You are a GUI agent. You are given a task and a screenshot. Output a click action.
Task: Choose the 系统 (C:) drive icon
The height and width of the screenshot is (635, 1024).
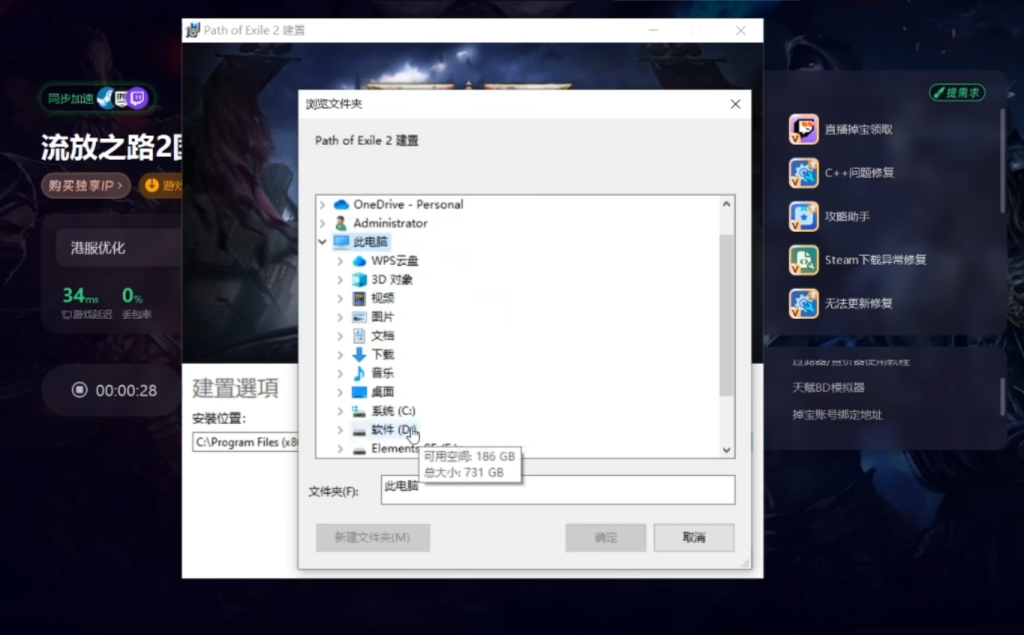[x=359, y=411]
